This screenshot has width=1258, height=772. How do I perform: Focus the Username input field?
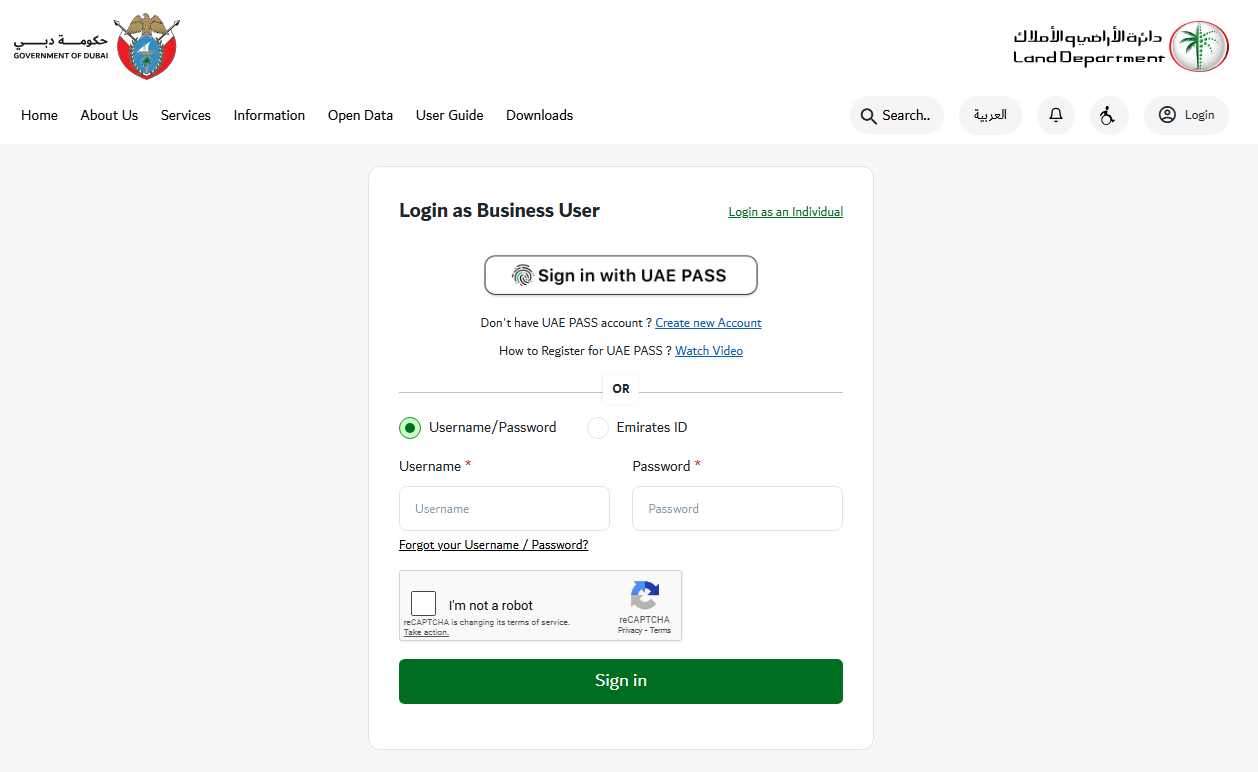click(x=504, y=509)
